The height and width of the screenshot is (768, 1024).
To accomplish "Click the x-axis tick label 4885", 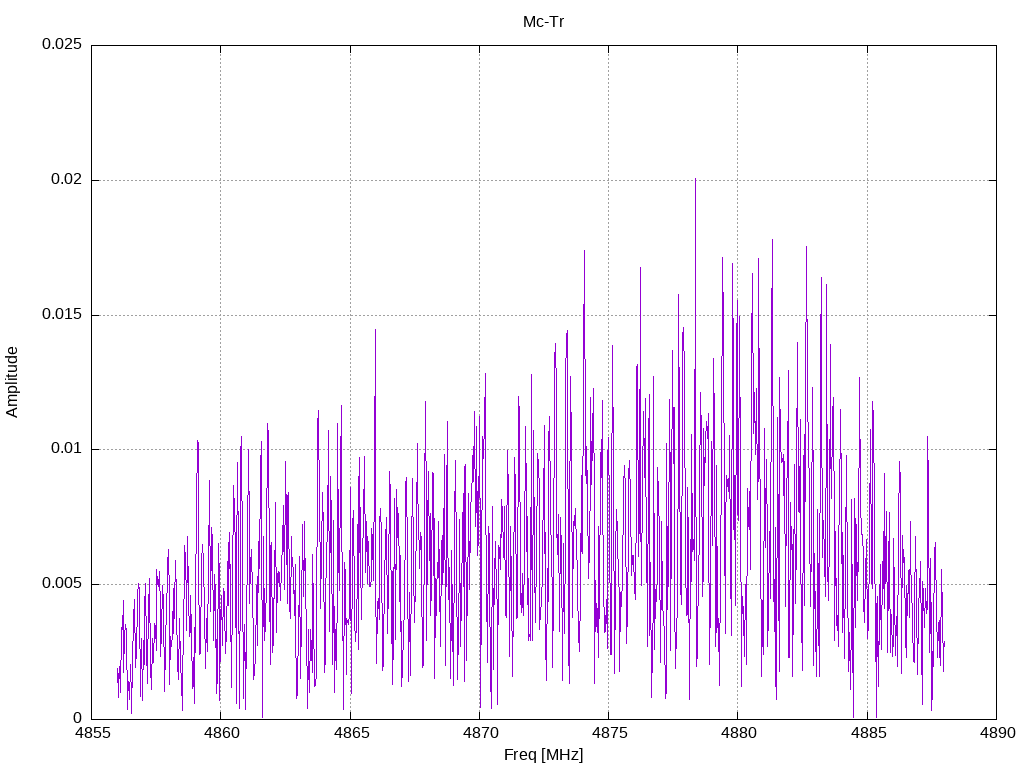I will [867, 733].
